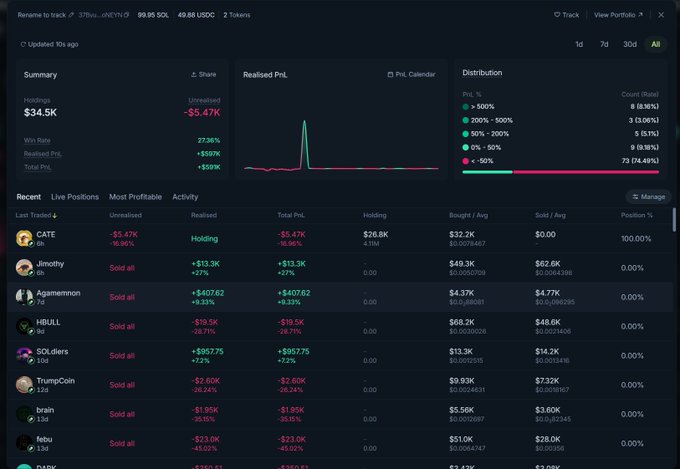The width and height of the screenshot is (680, 469).
Task: Click '$14.2K' sold in SOLdiers row
Action: tap(547, 351)
